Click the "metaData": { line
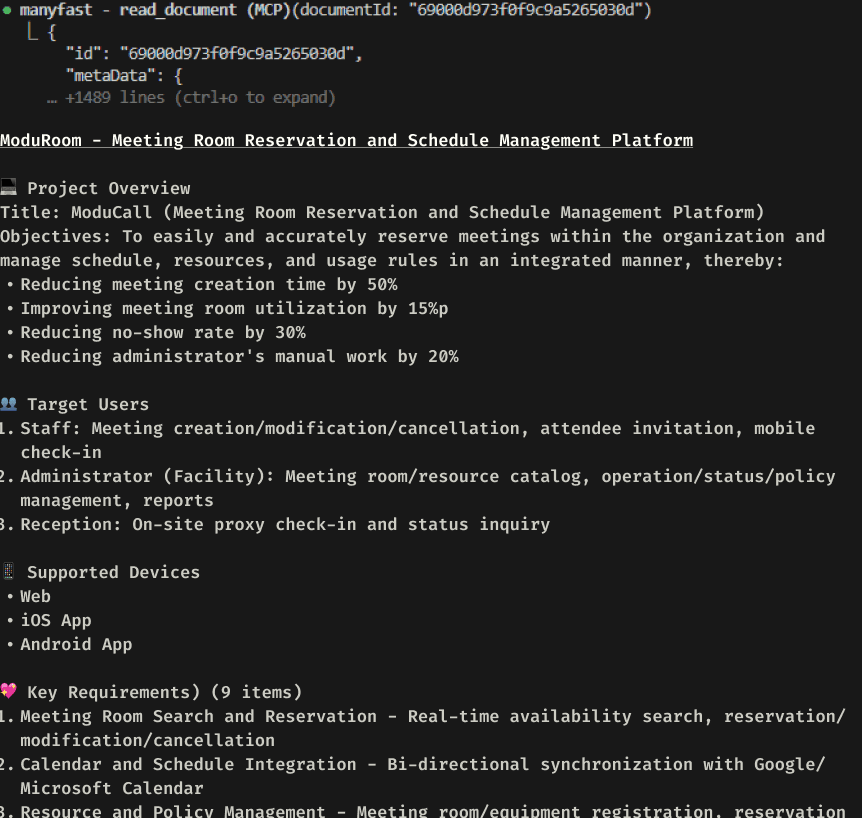 coord(124,75)
